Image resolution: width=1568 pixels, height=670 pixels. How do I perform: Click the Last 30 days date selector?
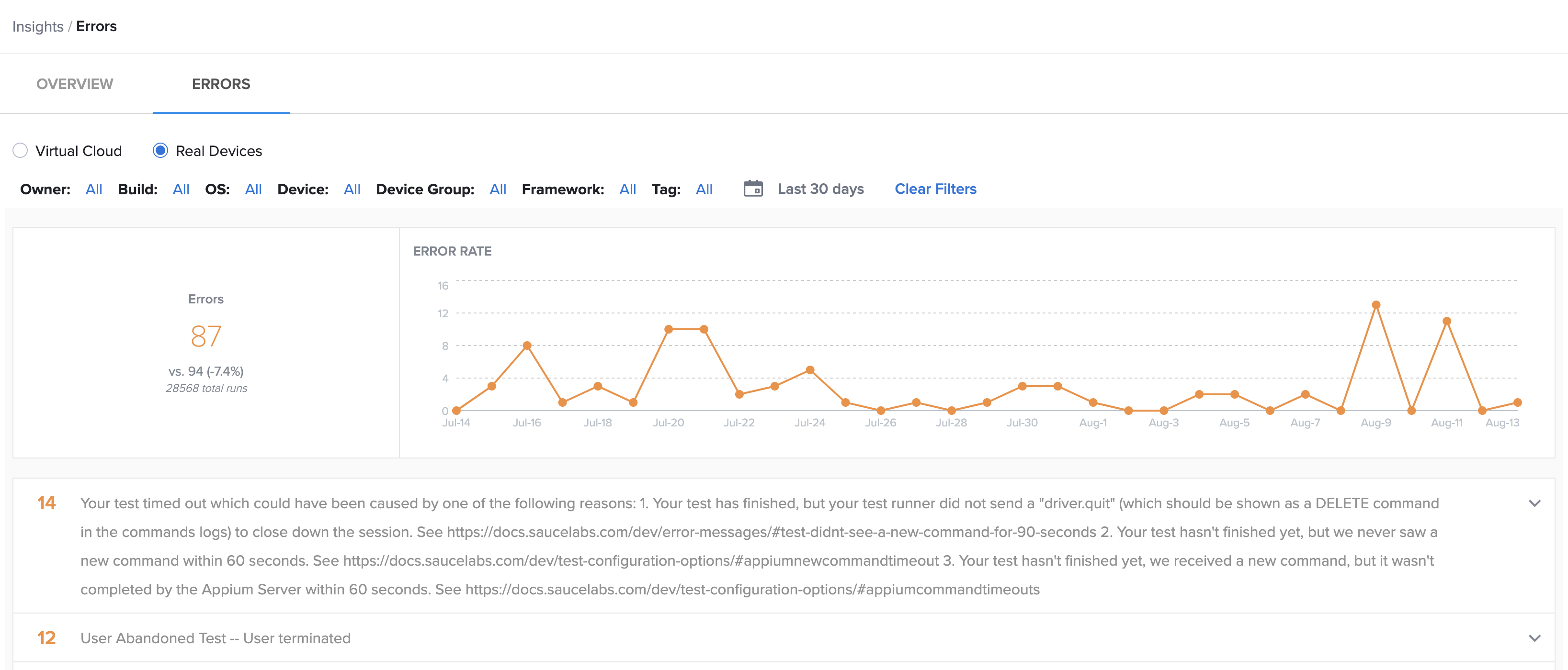(820, 189)
